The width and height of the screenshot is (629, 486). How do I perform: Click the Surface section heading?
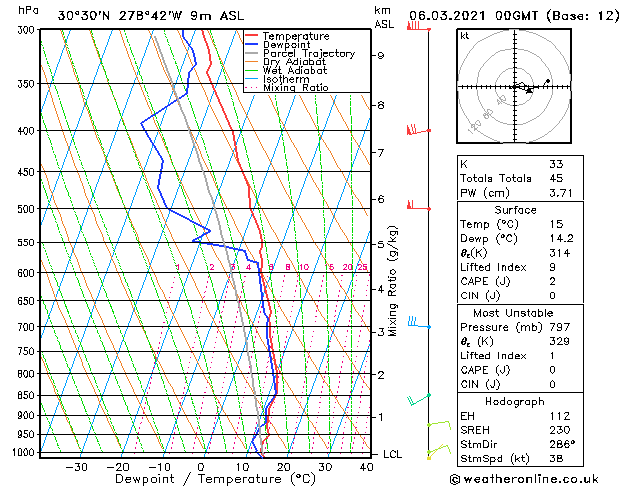(515, 210)
